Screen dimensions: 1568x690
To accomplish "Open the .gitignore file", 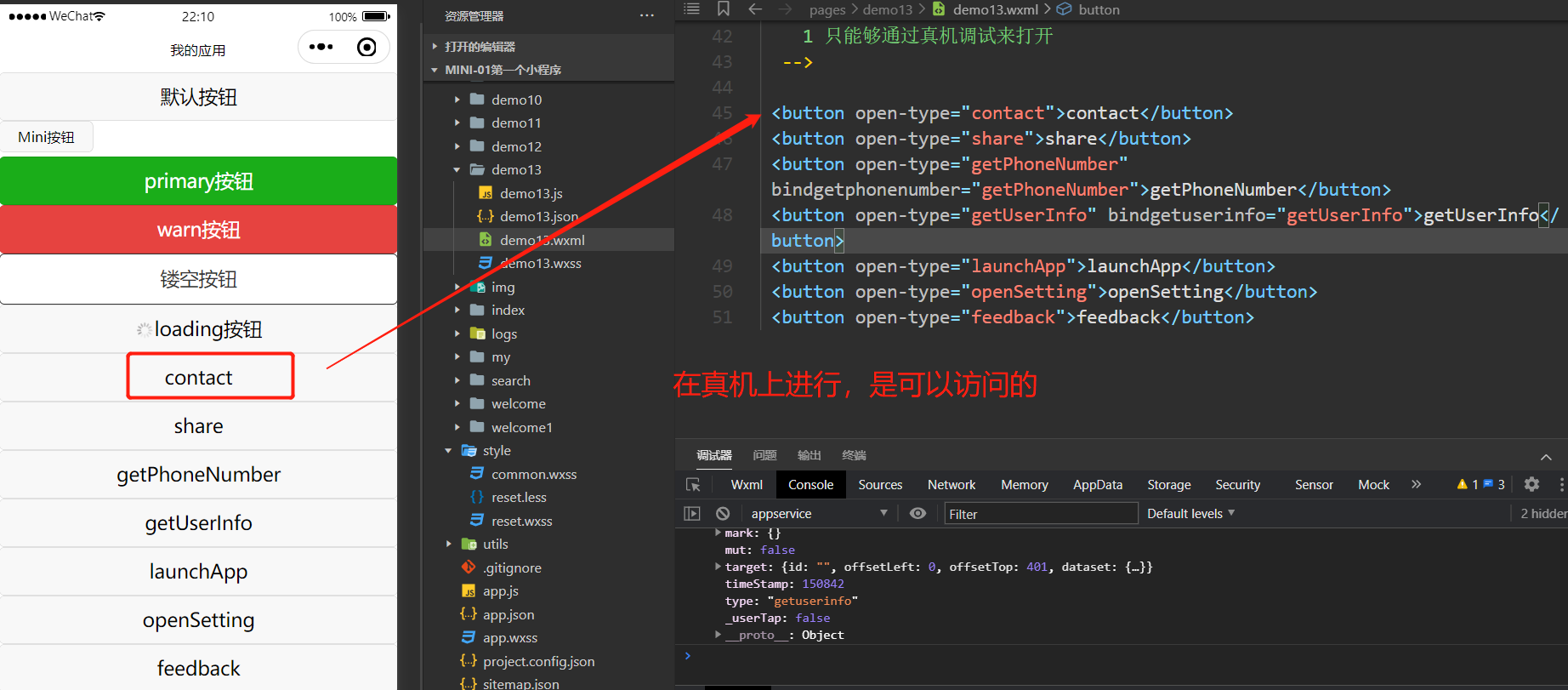I will coord(512,567).
